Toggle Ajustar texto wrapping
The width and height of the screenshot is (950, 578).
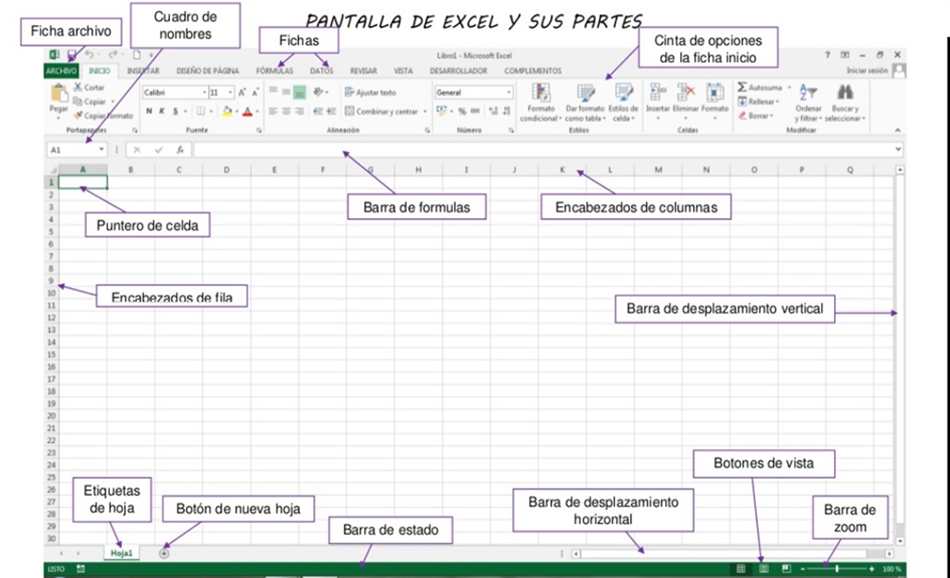[370, 92]
